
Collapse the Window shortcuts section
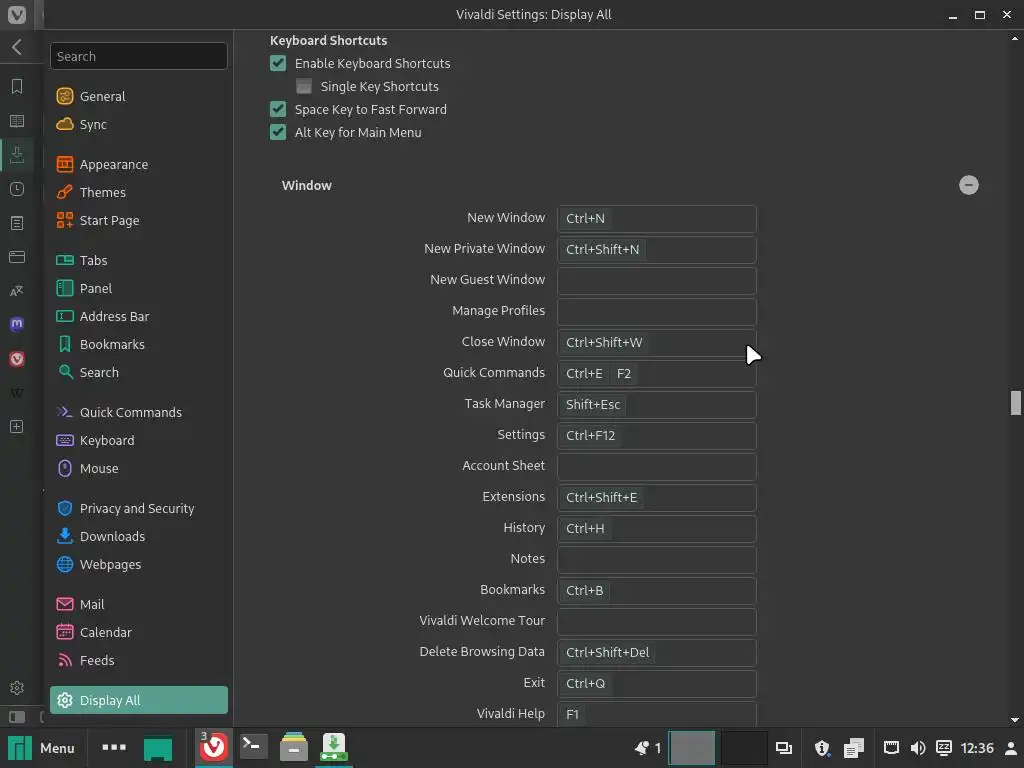point(968,185)
